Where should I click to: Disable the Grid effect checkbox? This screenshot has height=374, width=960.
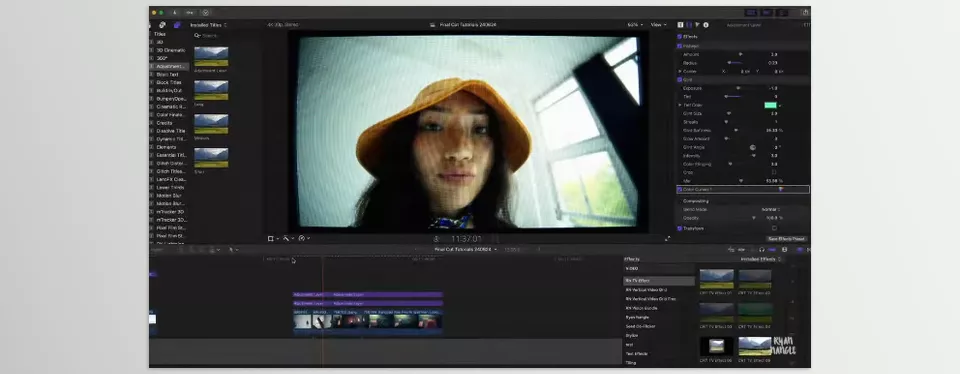(x=680, y=80)
